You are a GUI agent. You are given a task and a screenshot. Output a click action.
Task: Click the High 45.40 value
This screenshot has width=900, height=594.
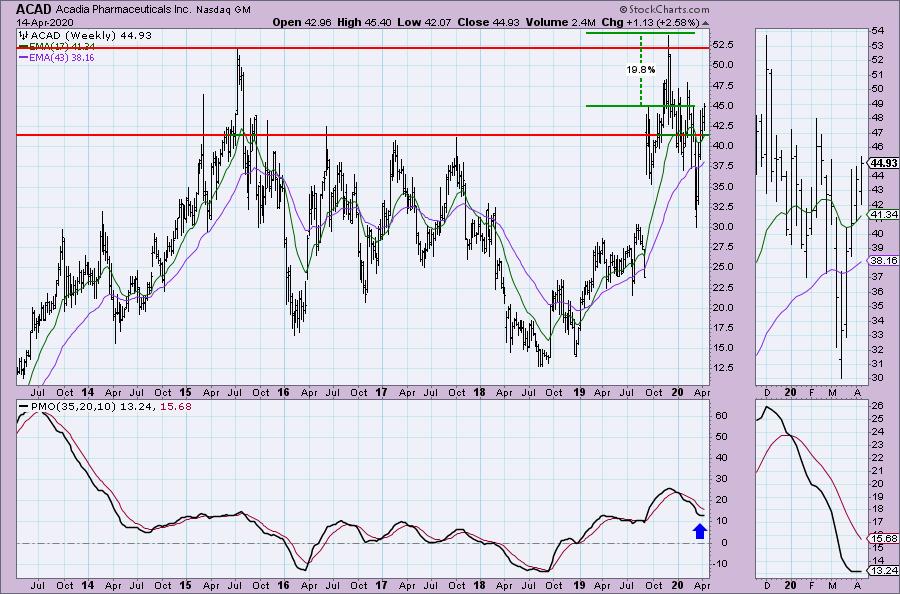(x=364, y=22)
